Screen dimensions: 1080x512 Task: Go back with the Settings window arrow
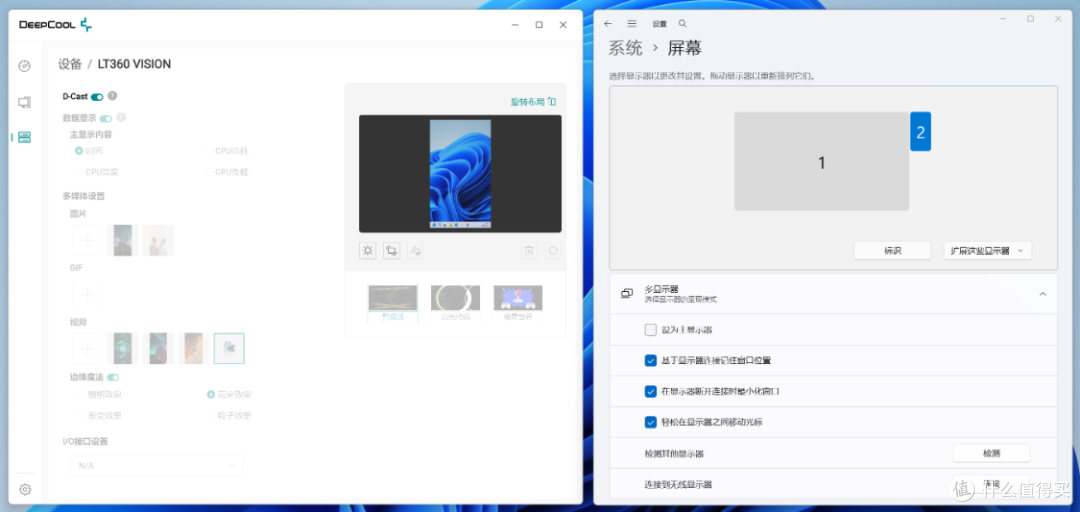click(x=608, y=23)
